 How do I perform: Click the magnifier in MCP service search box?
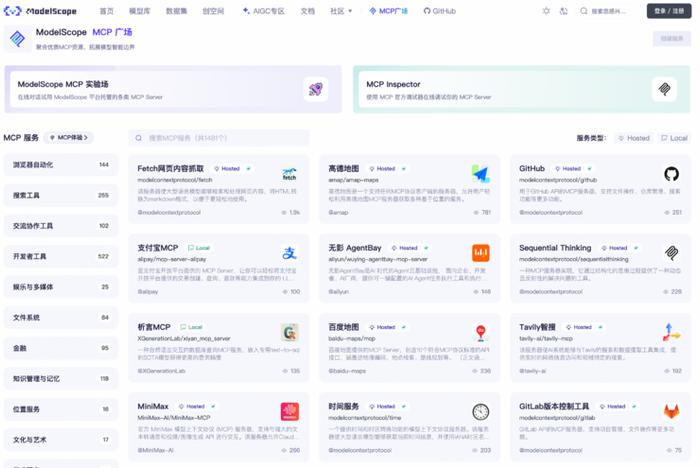click(x=139, y=138)
